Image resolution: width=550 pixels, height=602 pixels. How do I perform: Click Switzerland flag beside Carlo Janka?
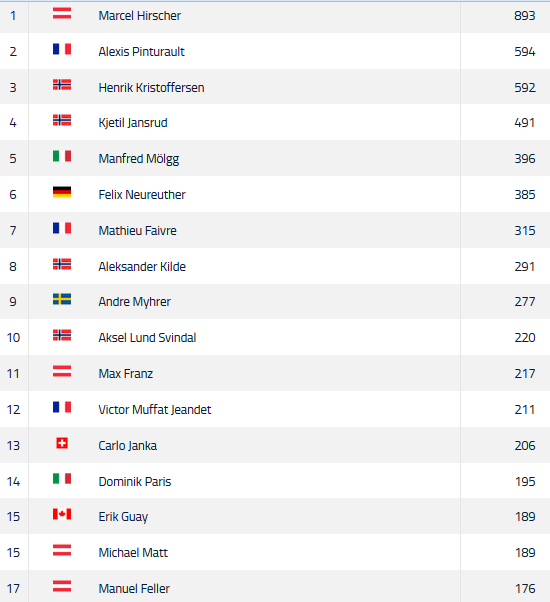point(62,443)
